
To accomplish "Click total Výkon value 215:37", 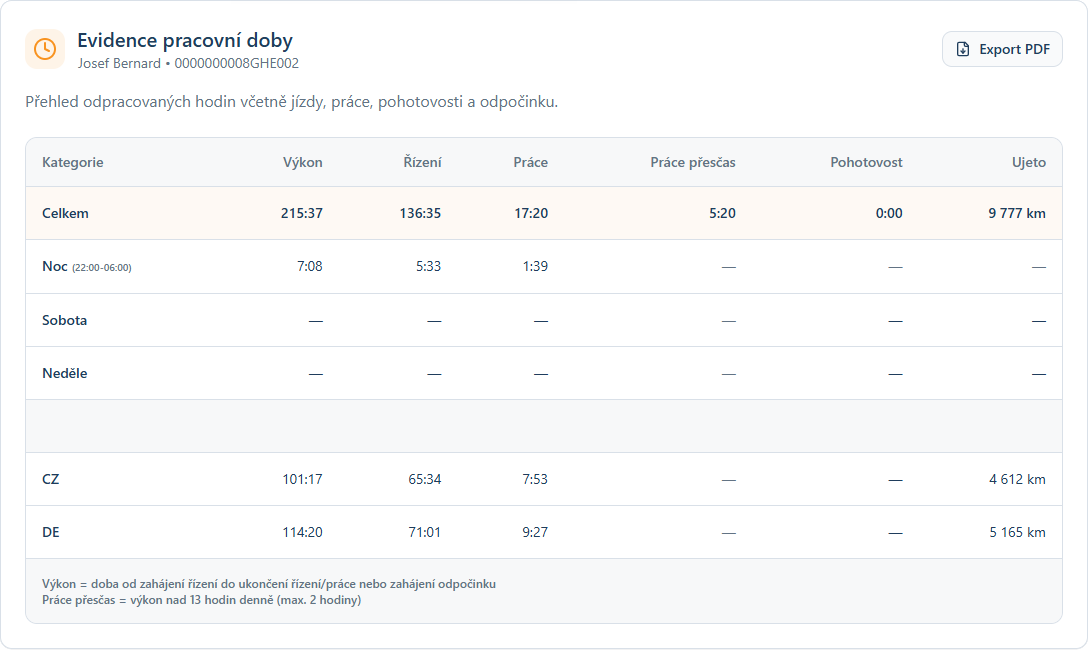I will point(302,213).
